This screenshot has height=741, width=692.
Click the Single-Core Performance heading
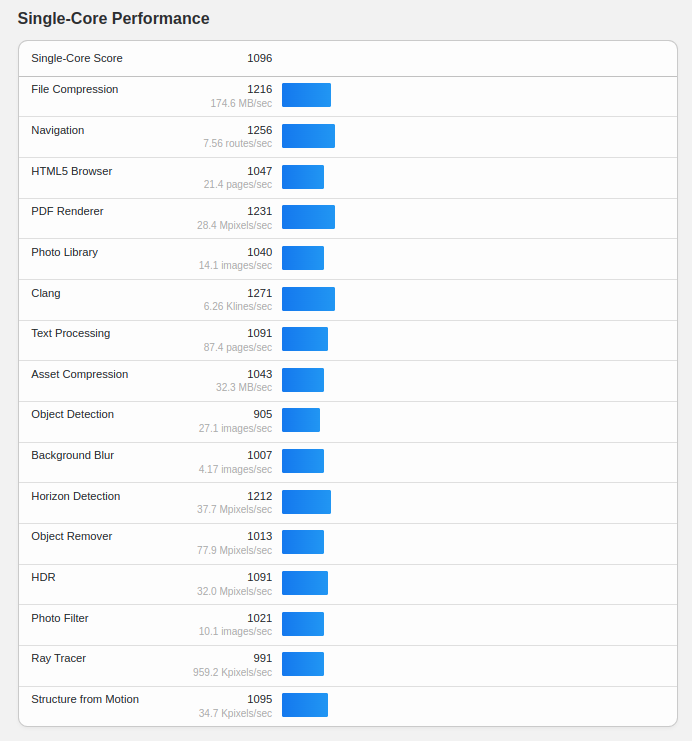(x=113, y=19)
